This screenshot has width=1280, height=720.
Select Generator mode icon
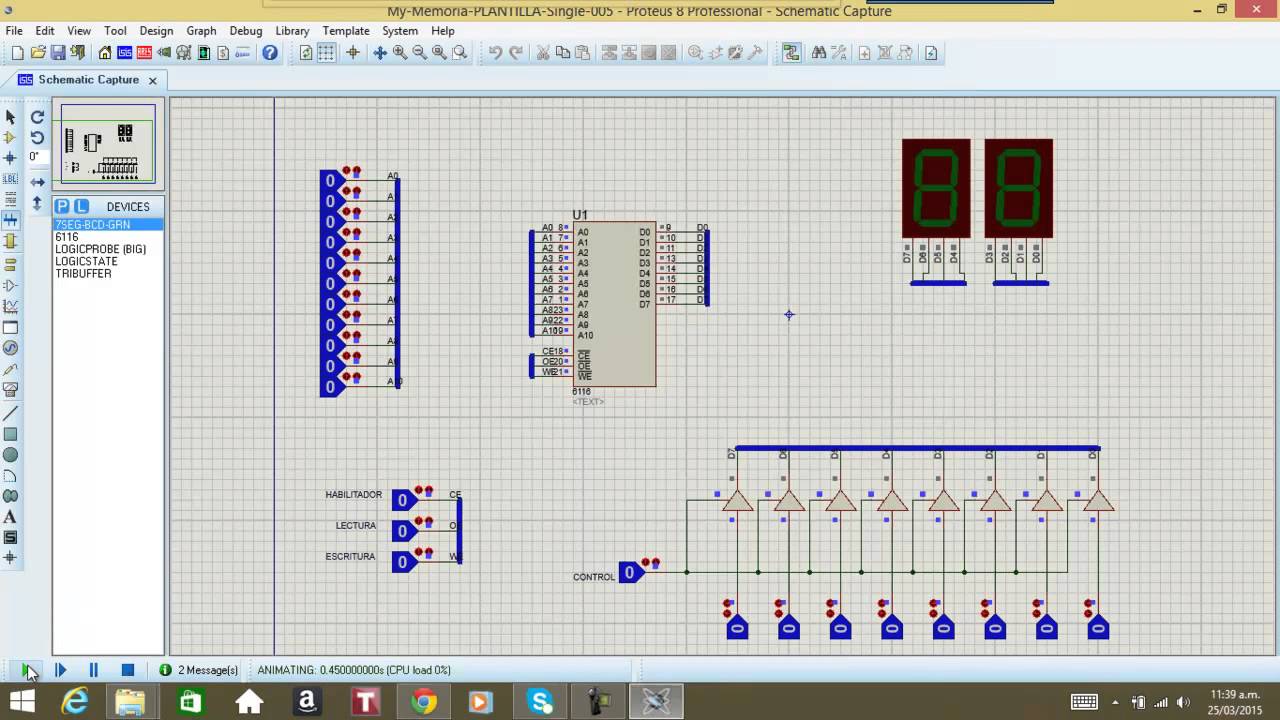click(10, 348)
